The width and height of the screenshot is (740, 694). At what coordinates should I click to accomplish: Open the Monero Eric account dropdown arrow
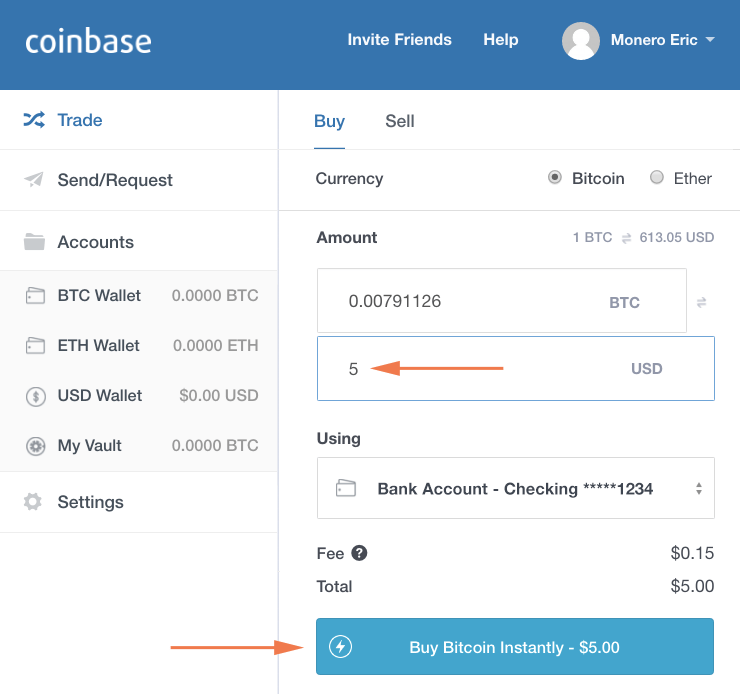pos(710,40)
